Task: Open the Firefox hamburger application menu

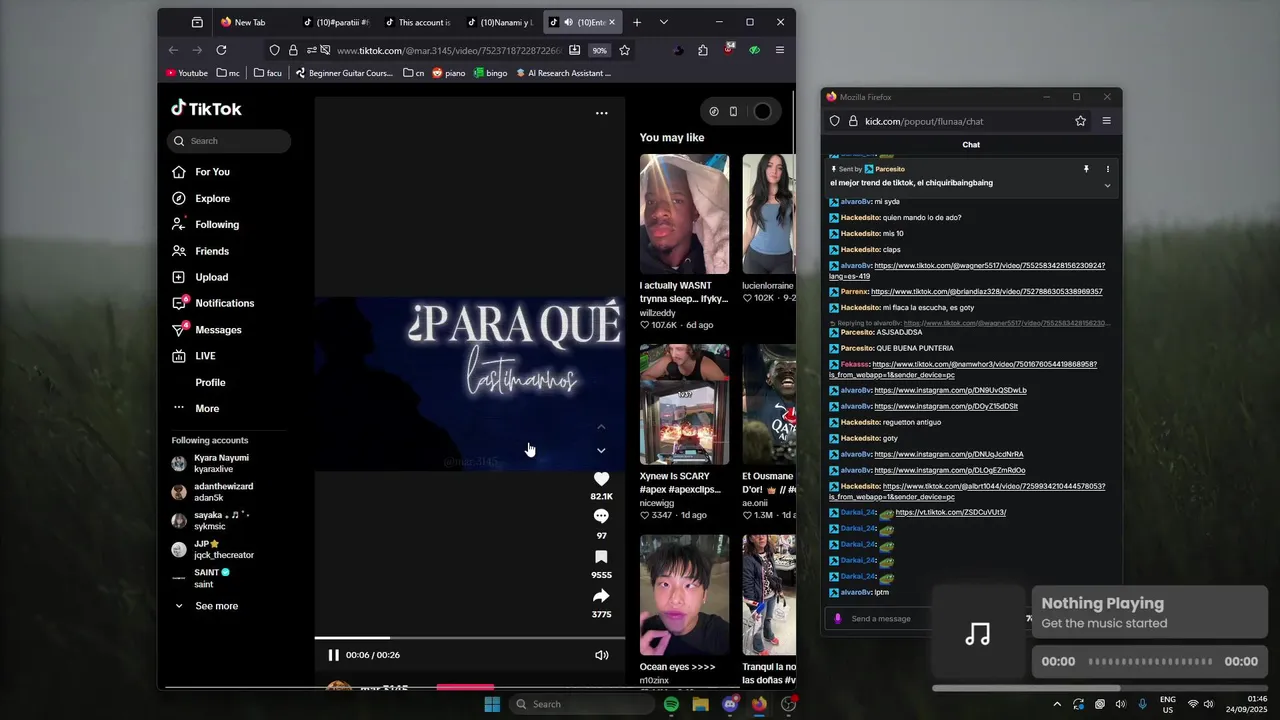Action: [x=780, y=50]
